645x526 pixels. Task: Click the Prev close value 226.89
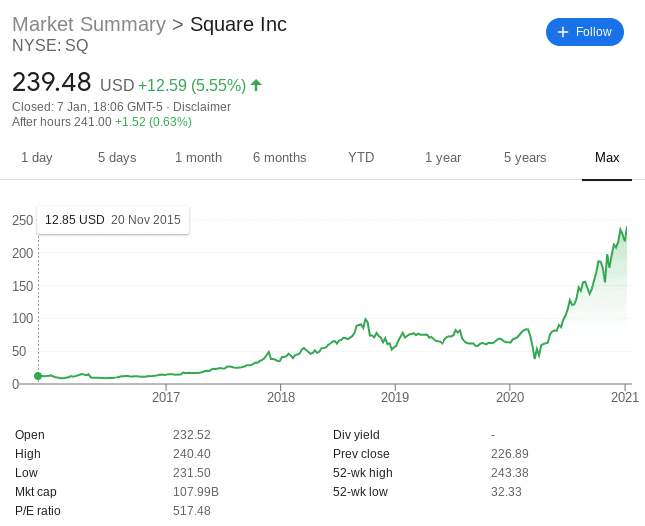pos(510,454)
